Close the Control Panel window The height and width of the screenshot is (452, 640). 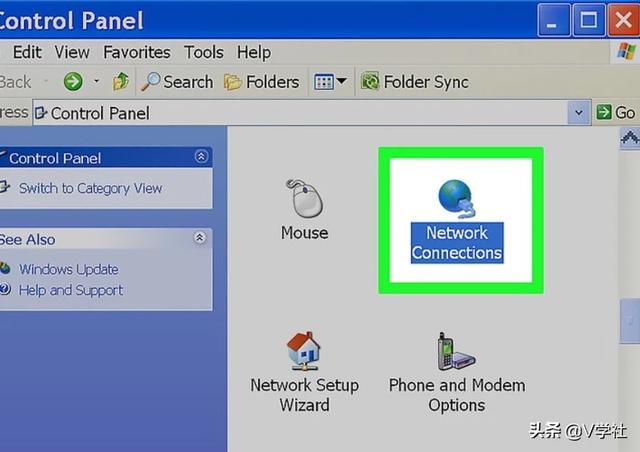point(624,20)
